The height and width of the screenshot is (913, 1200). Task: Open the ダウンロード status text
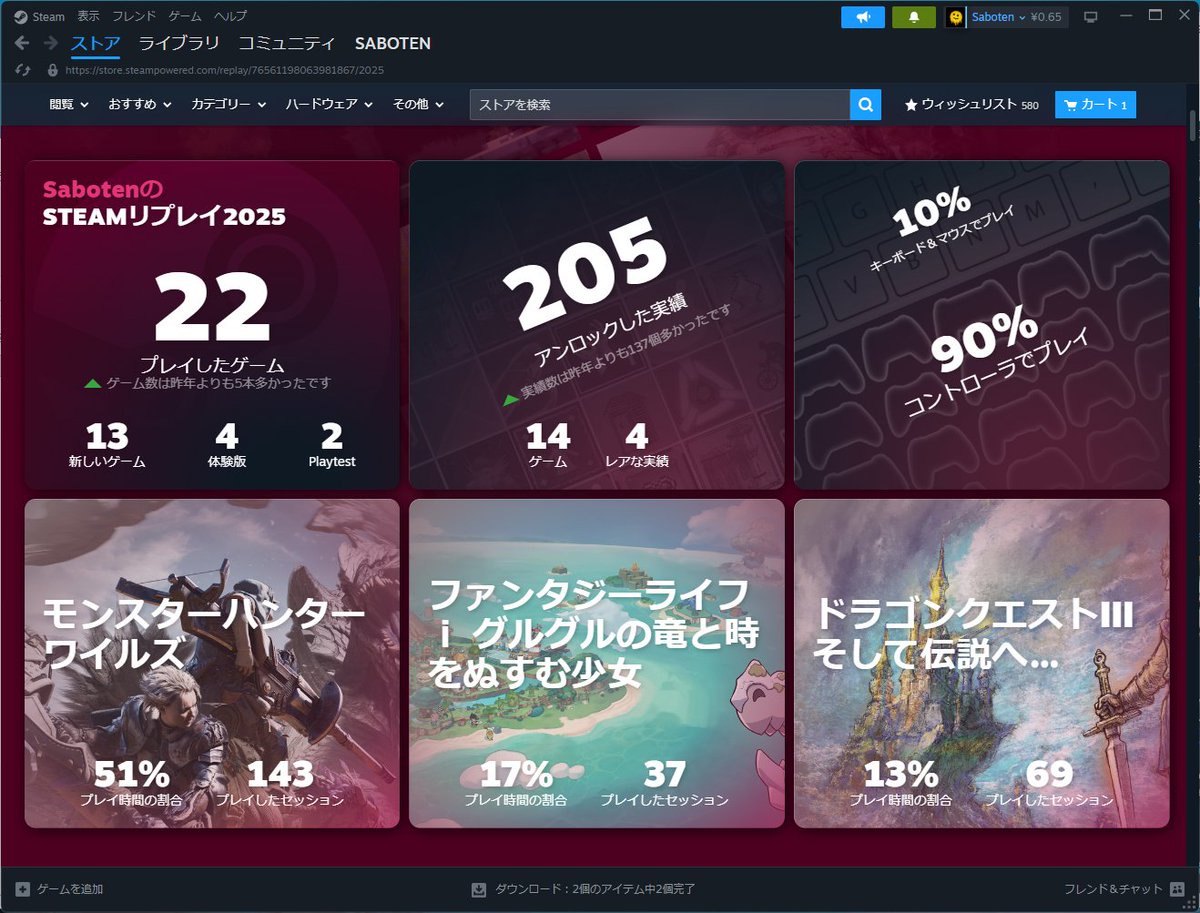[595, 889]
